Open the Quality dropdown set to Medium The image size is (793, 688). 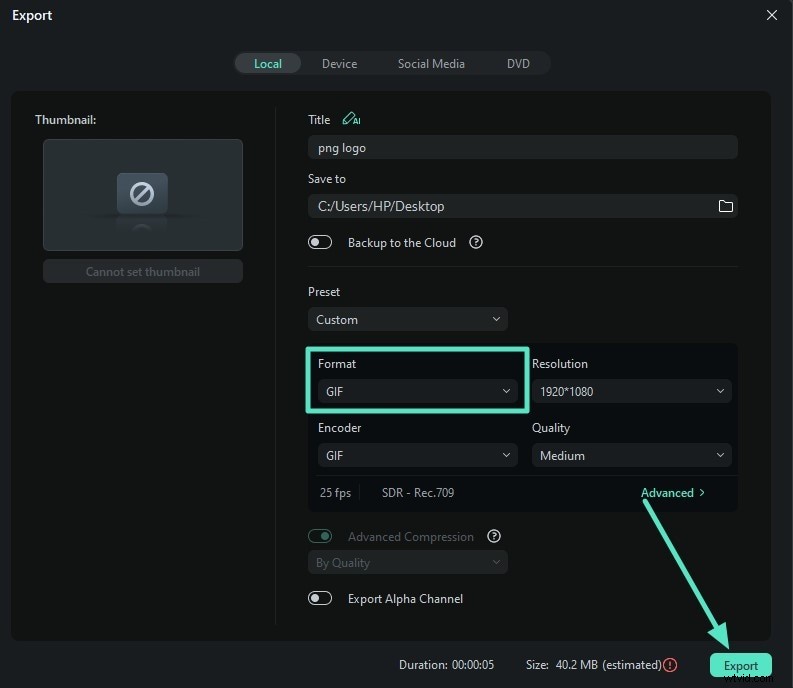click(631, 456)
